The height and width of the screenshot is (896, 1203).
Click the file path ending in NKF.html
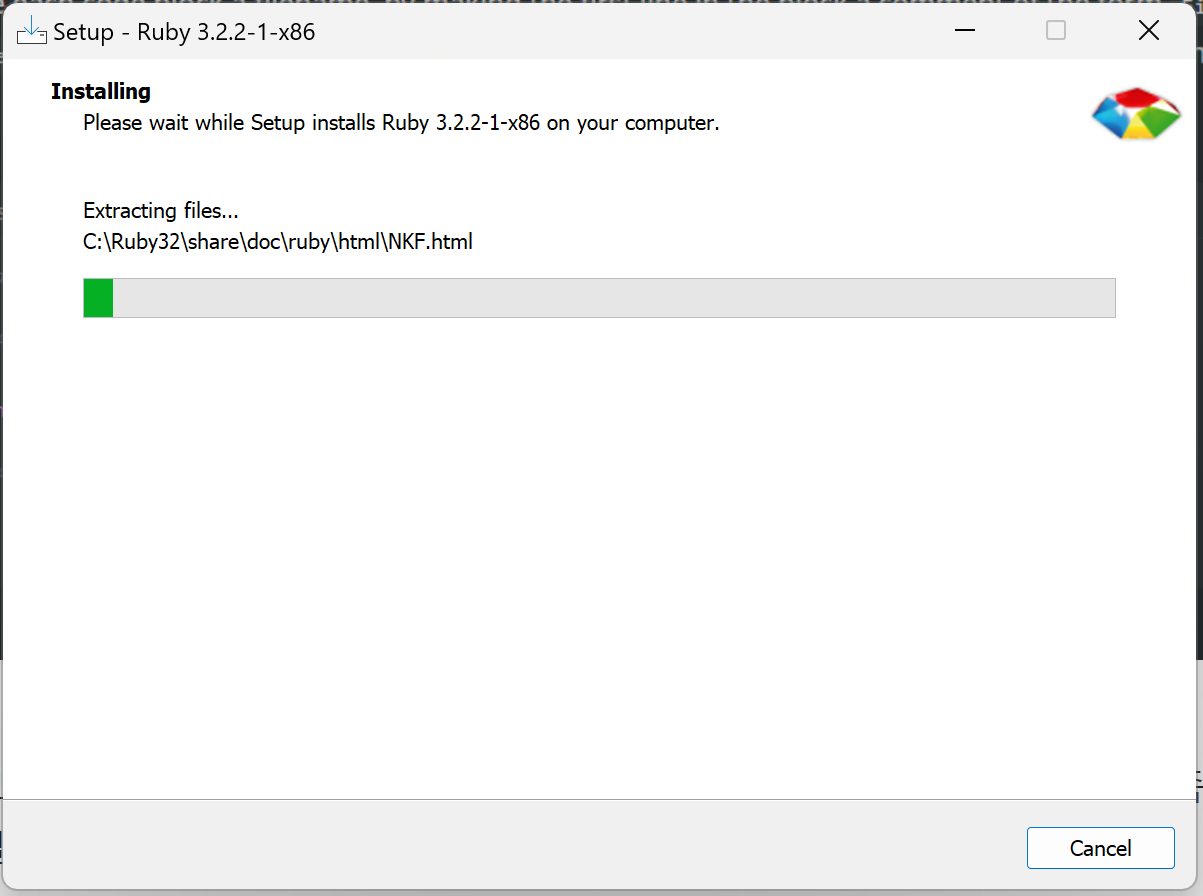click(278, 241)
